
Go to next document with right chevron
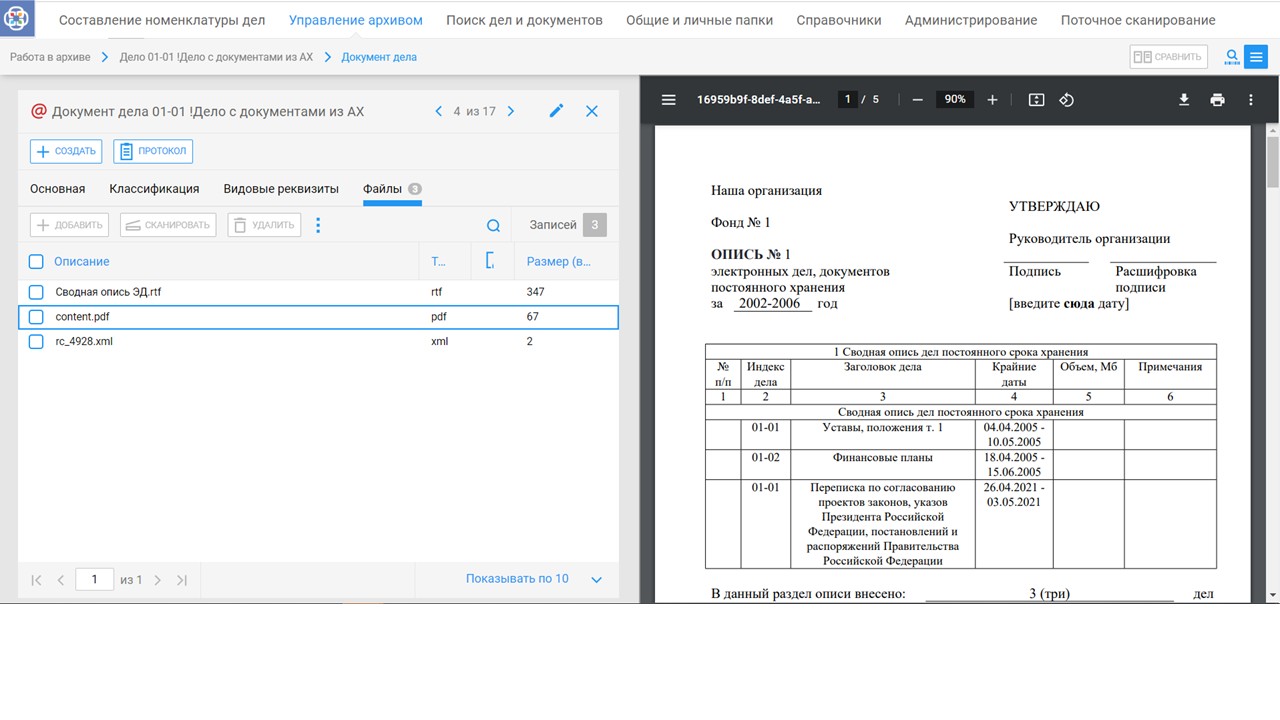pyautogui.click(x=511, y=111)
